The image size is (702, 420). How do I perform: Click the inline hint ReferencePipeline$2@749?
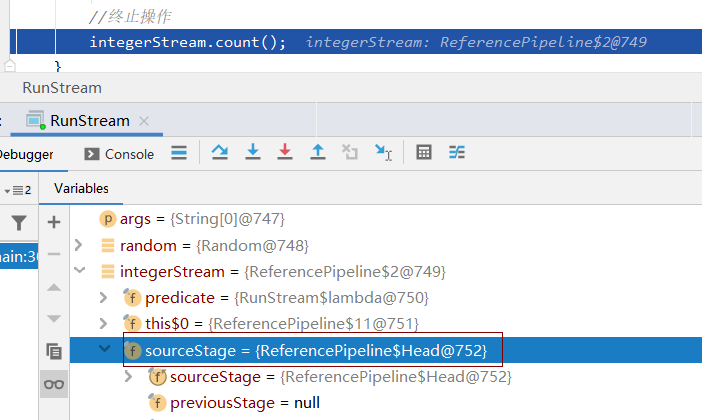coord(543,42)
